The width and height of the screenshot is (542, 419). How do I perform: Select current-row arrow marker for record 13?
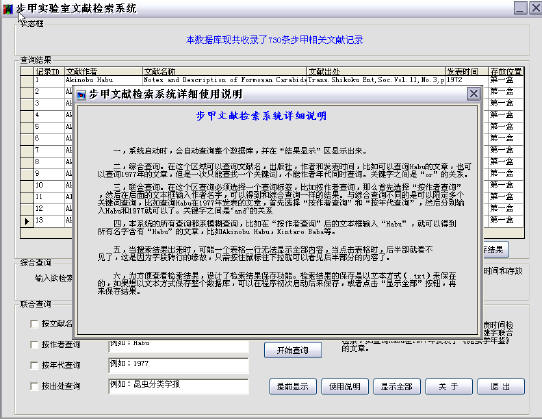tap(27, 221)
